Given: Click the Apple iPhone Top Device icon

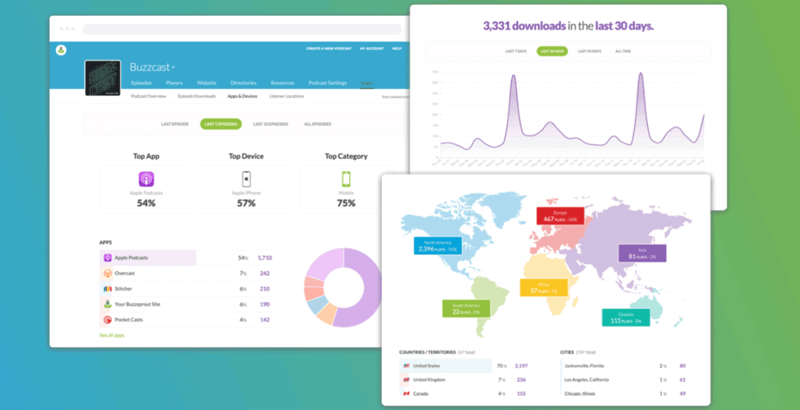Looking at the screenshot, I should click(x=246, y=179).
